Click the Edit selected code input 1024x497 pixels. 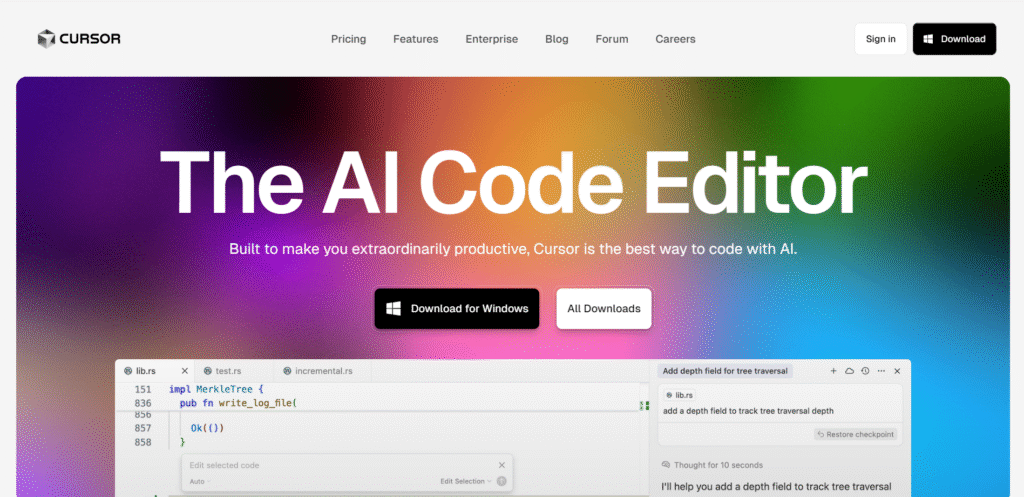point(340,465)
